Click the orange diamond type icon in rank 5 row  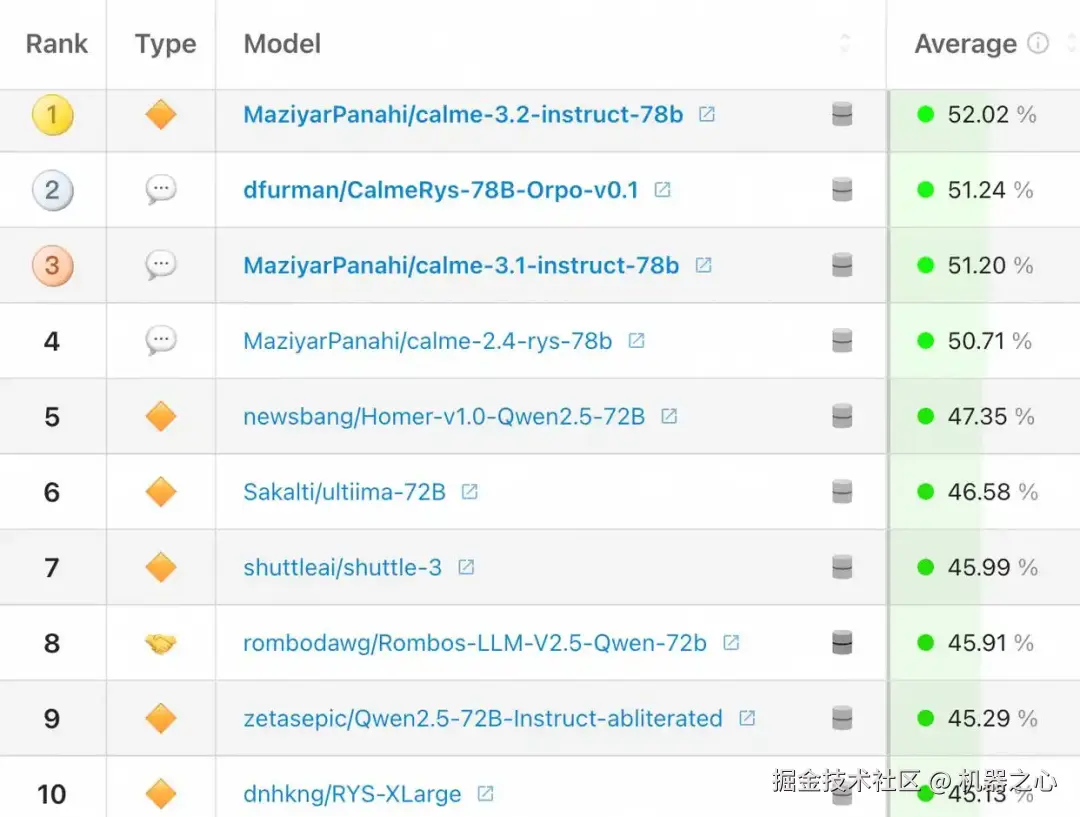[x=161, y=417]
